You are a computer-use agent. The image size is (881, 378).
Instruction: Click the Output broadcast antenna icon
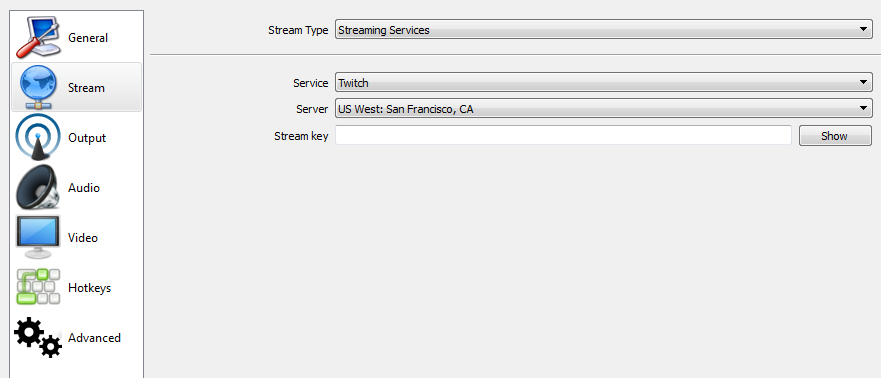pos(38,138)
